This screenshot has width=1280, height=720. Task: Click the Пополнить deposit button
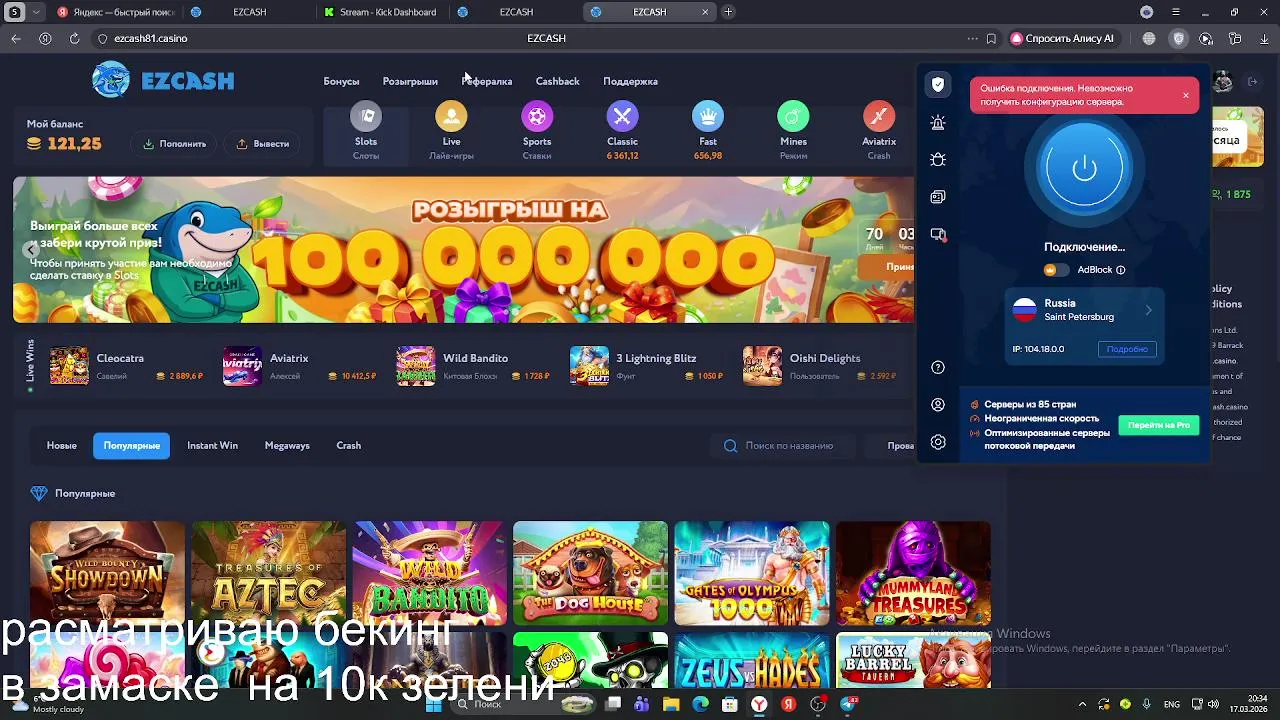coord(174,144)
